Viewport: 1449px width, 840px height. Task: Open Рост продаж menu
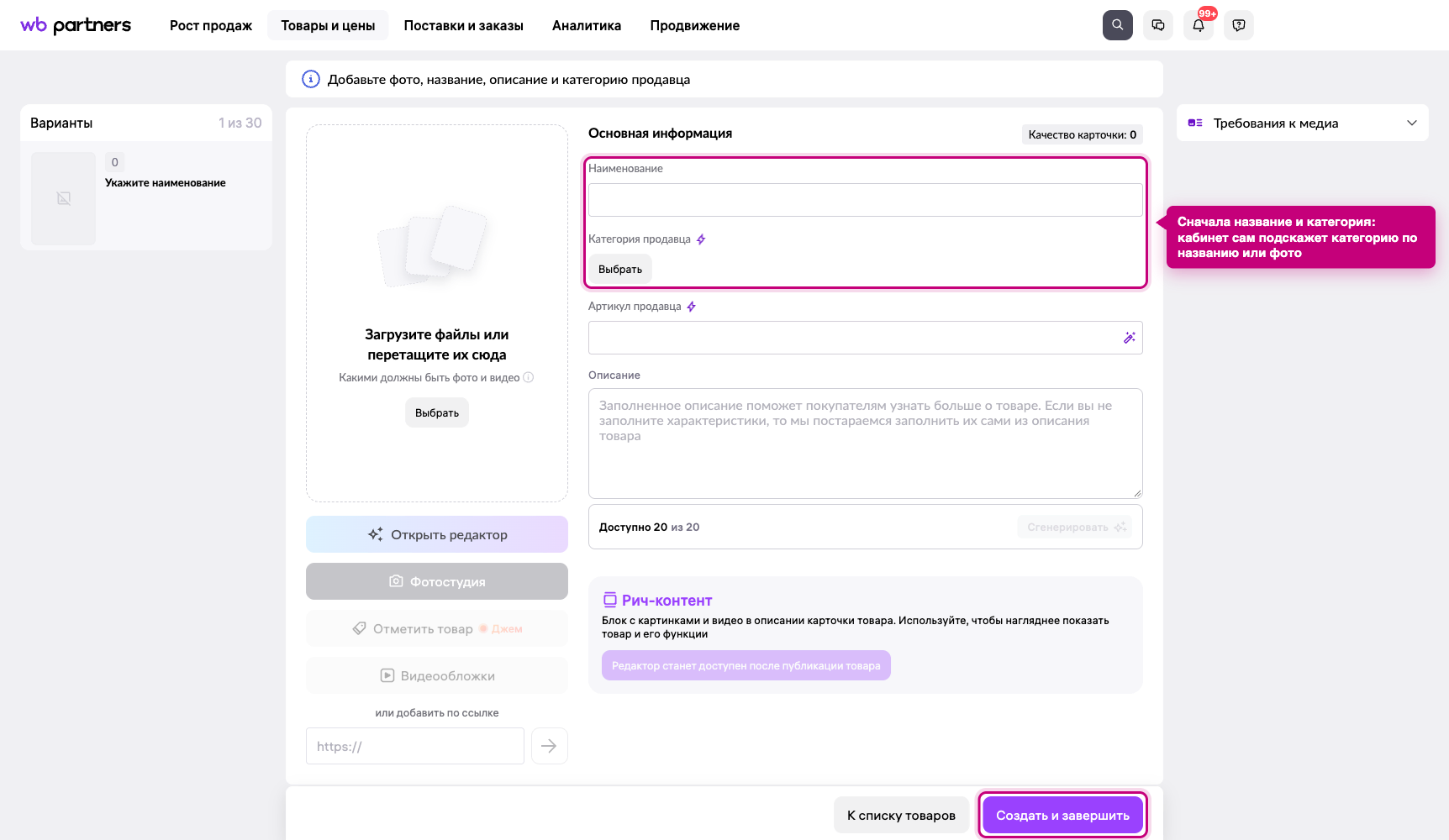point(211,25)
